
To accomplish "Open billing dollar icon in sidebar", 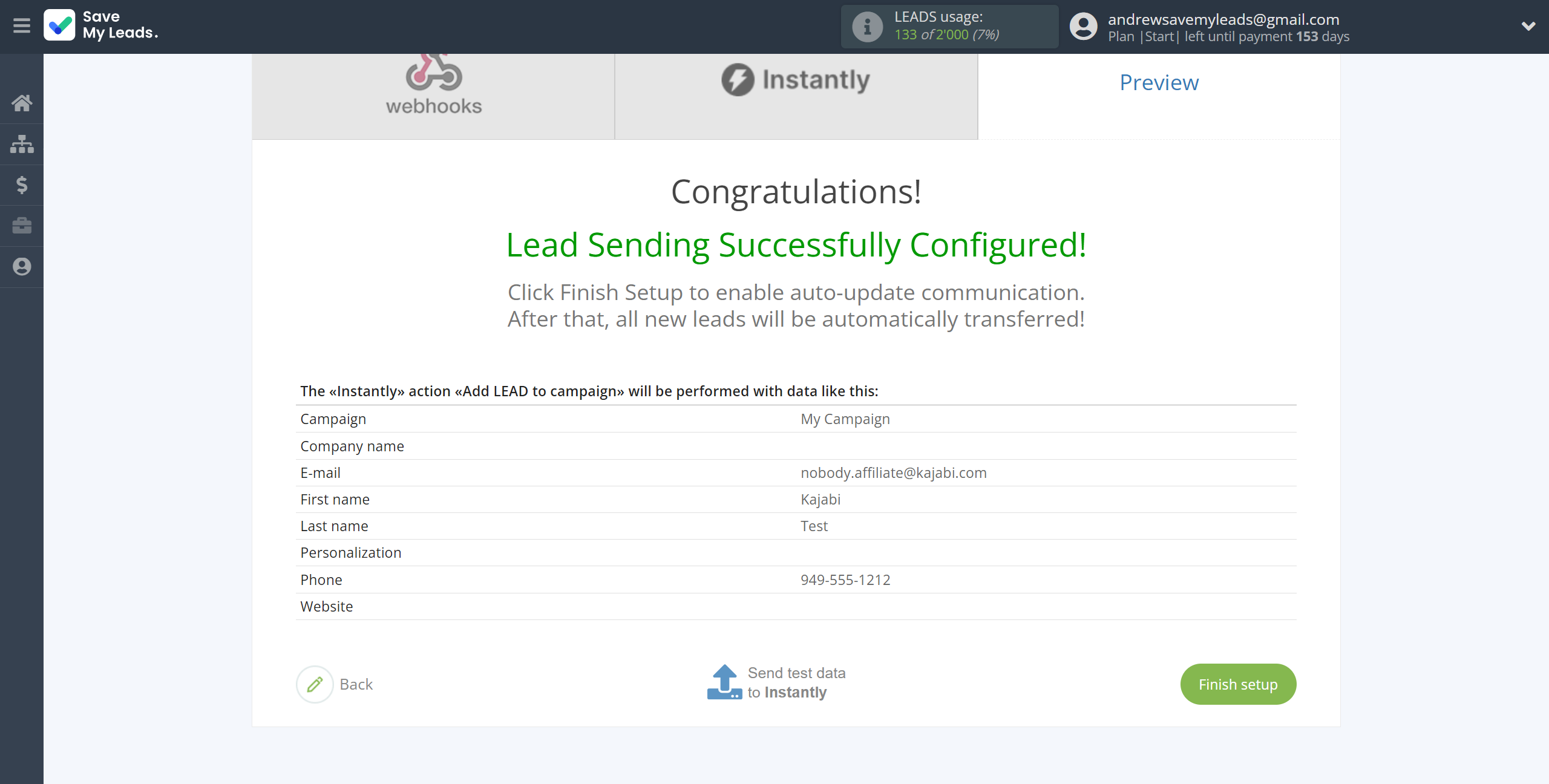I will pos(22,185).
